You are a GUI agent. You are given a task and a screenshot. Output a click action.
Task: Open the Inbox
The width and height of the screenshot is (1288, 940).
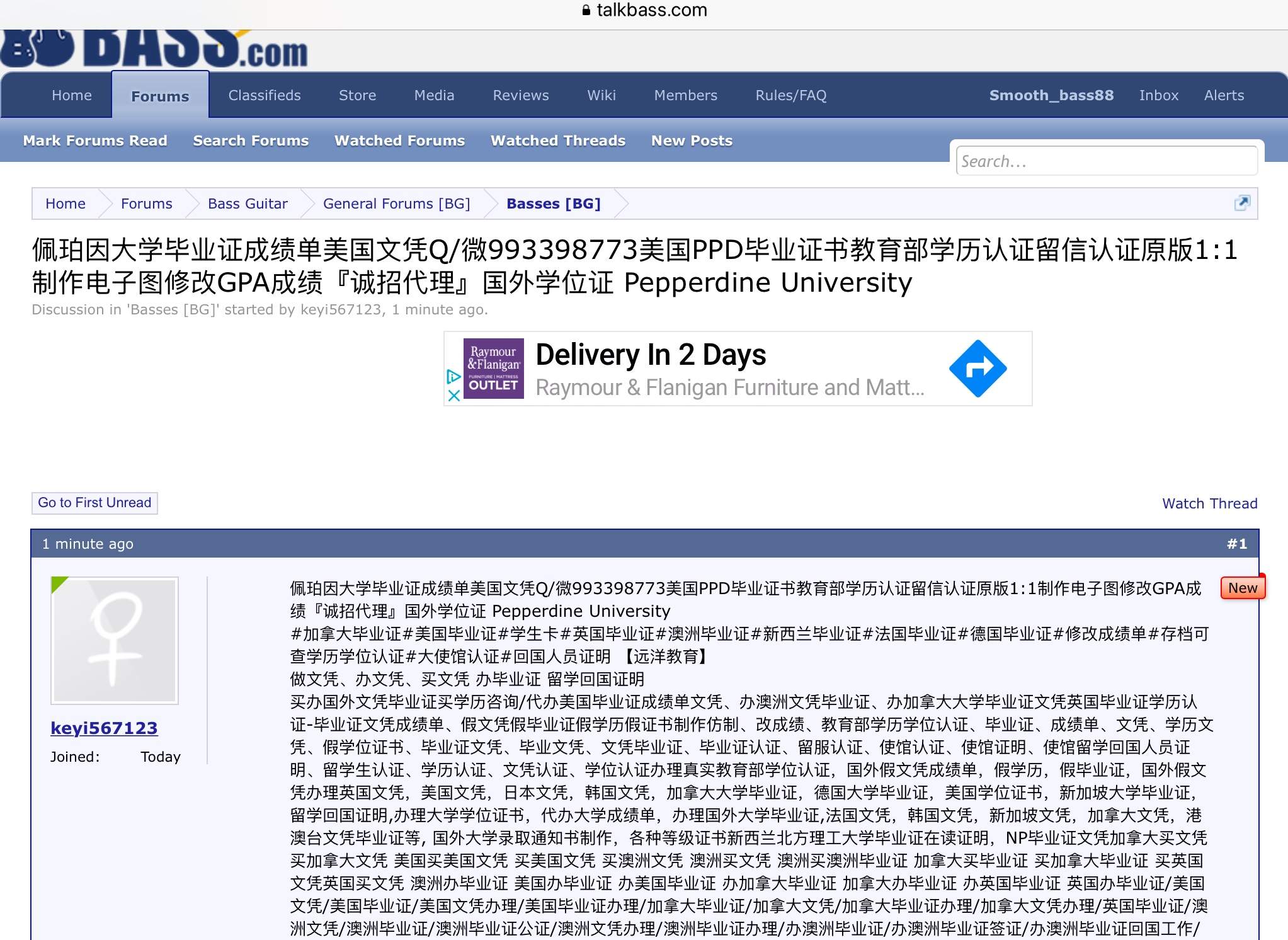tap(1159, 95)
